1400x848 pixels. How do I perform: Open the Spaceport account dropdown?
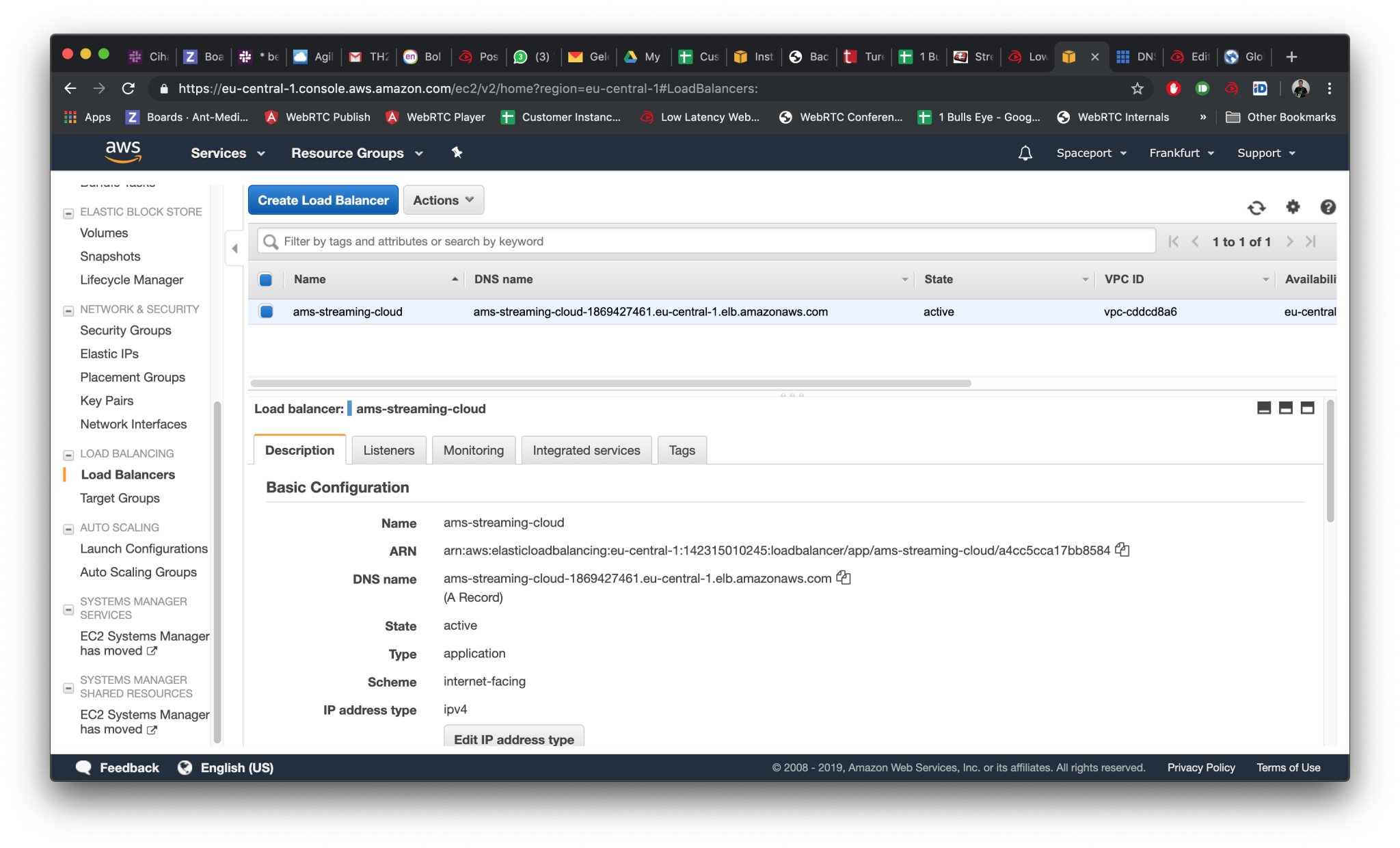pos(1091,153)
